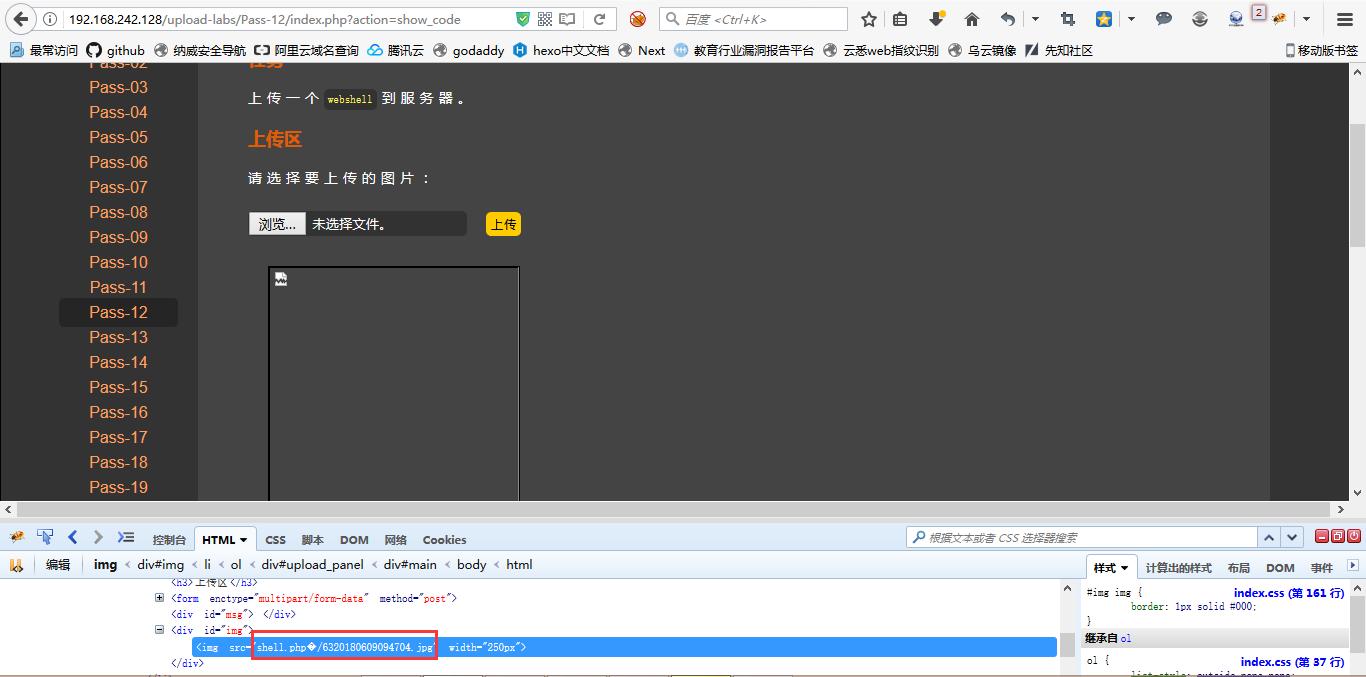The height and width of the screenshot is (677, 1366).
Task: Reload the page with refresh icon
Action: coord(599,19)
